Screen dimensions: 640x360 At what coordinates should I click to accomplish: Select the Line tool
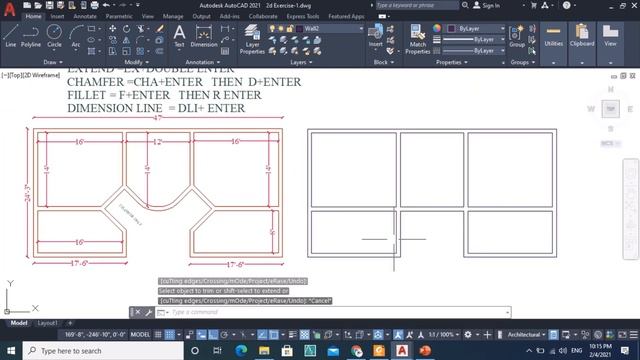click(x=11, y=36)
